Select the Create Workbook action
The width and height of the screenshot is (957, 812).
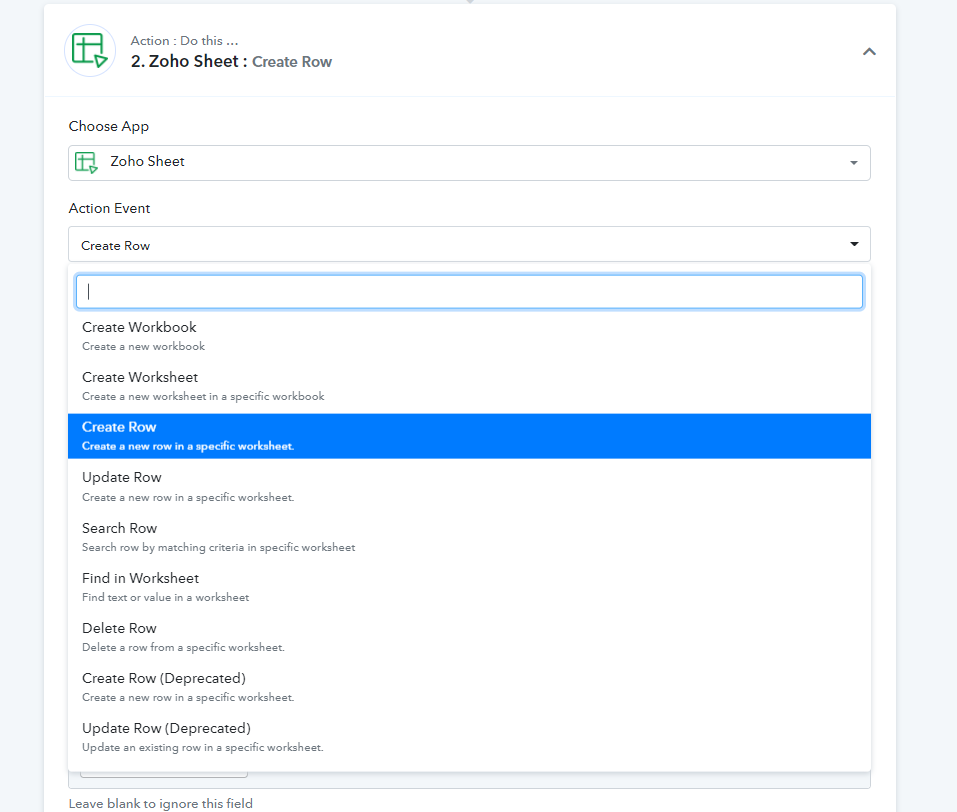click(x=469, y=336)
